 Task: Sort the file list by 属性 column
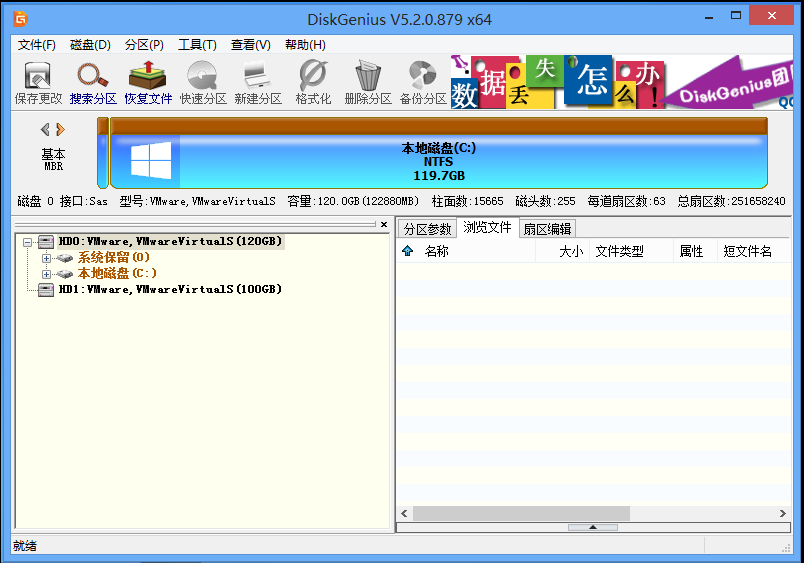(695, 251)
